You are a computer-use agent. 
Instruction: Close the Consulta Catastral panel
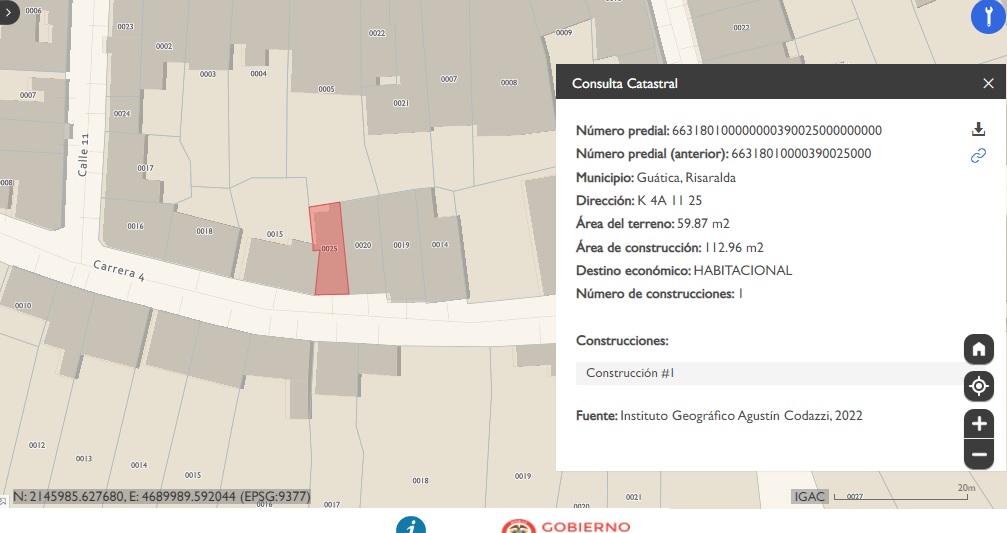(x=988, y=84)
